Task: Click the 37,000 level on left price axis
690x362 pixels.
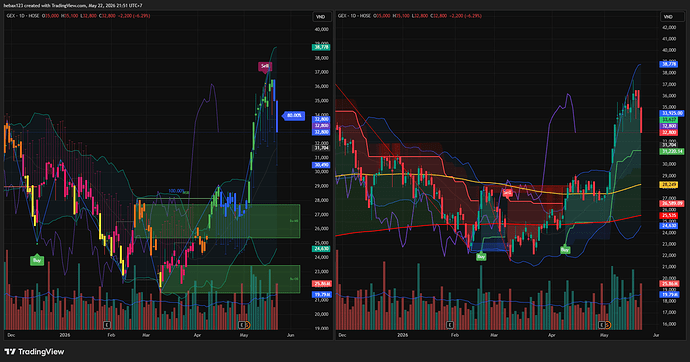Action: [322, 72]
